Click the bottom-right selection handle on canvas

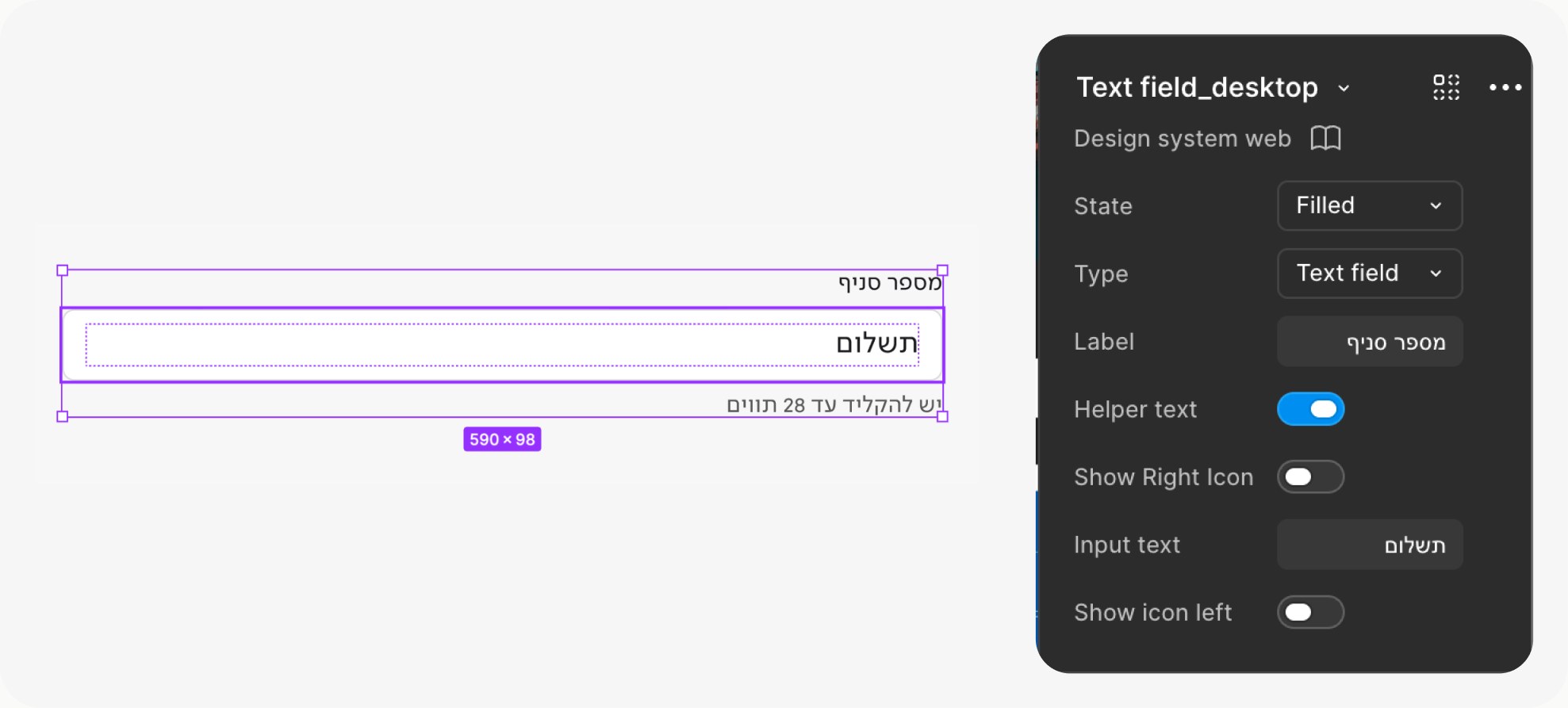click(x=942, y=416)
